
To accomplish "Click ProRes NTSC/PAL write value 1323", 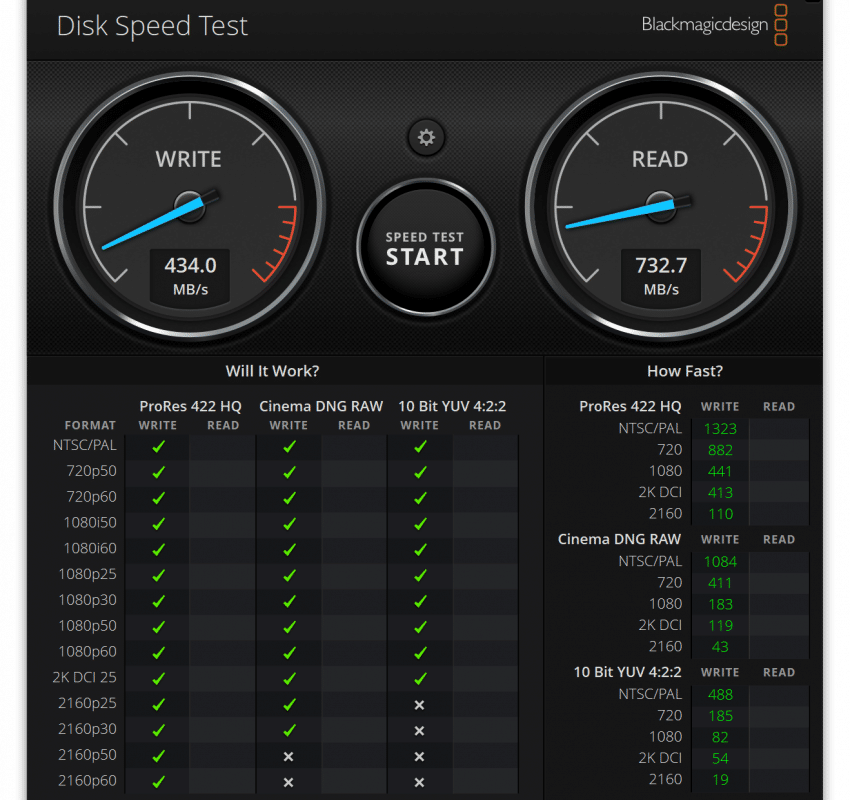I will click(720, 429).
